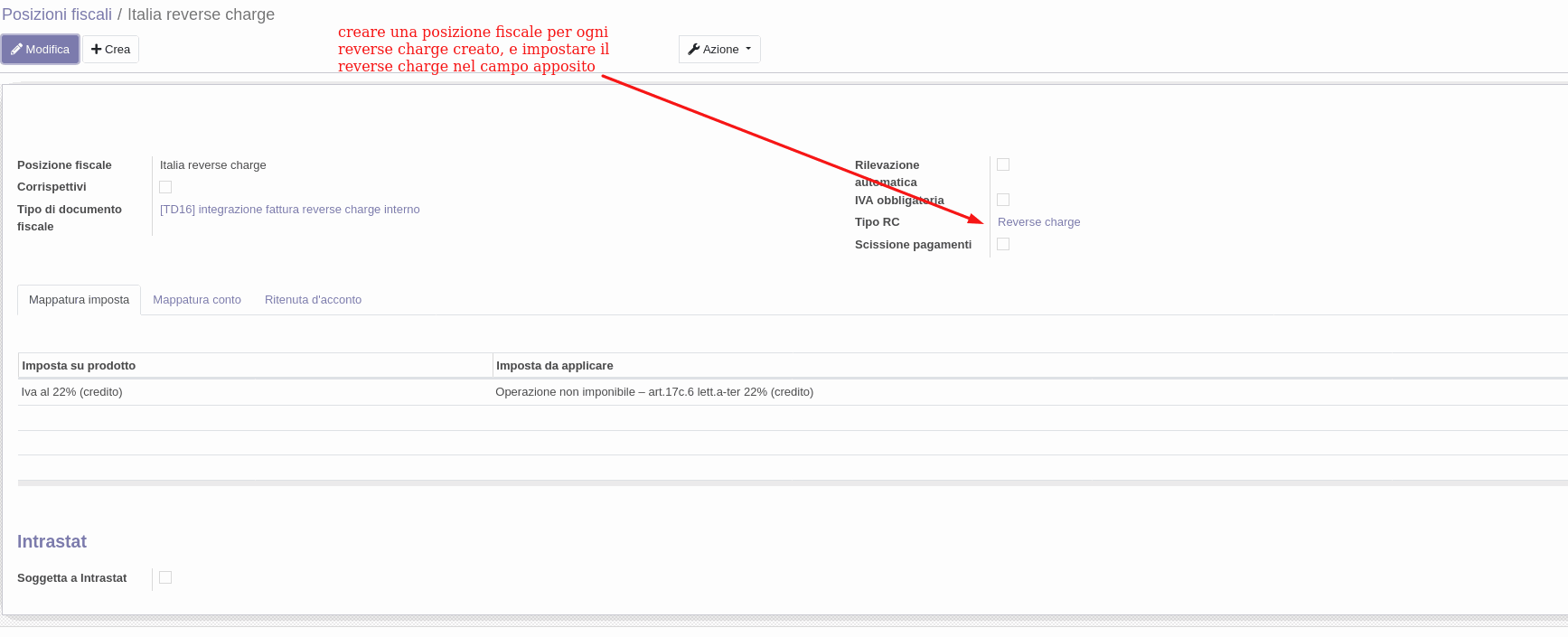Open the TD16 fiscal document type link
The height and width of the screenshot is (637, 1568).
pos(289,210)
